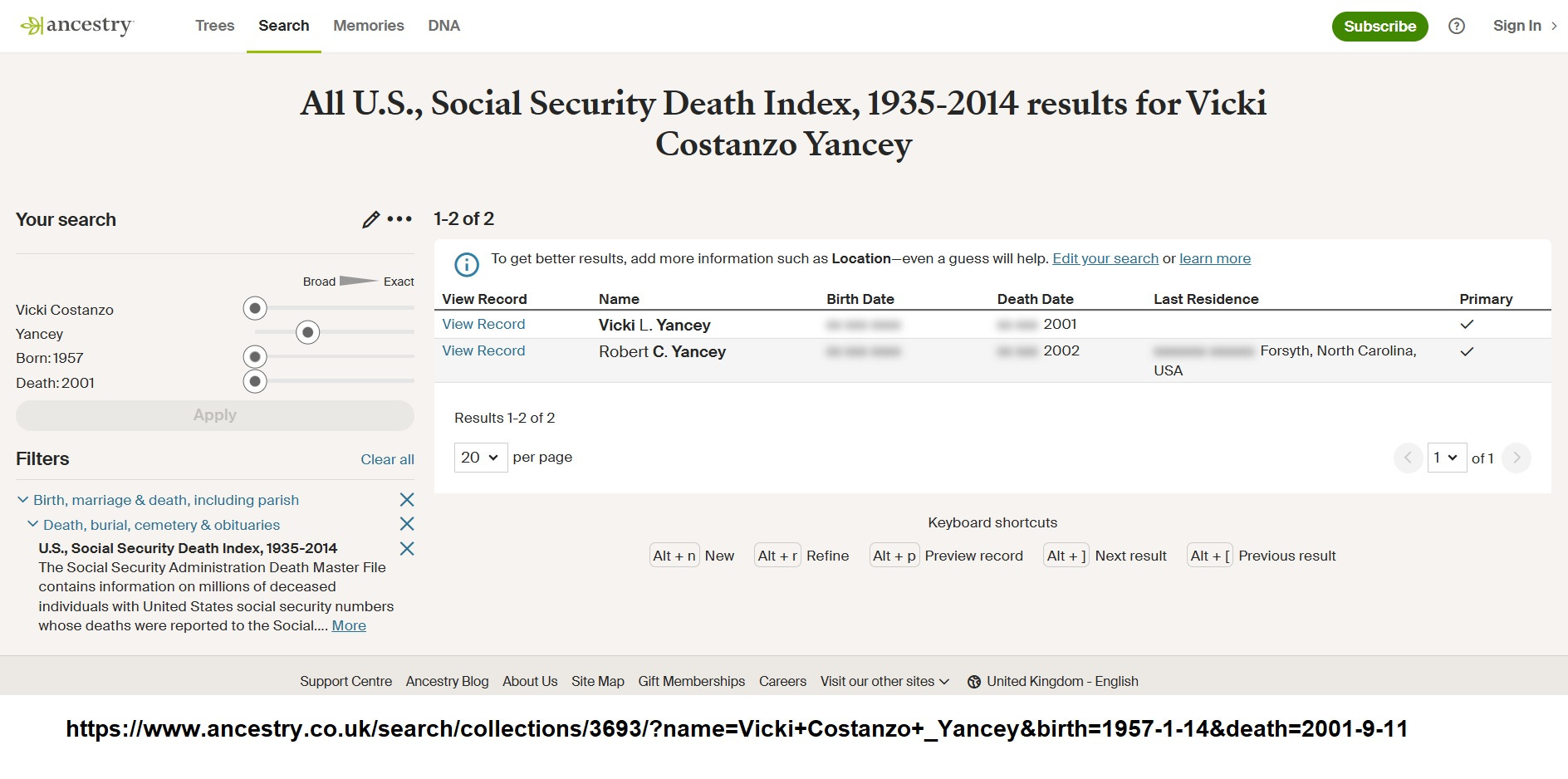Open the help question mark icon

click(1456, 26)
